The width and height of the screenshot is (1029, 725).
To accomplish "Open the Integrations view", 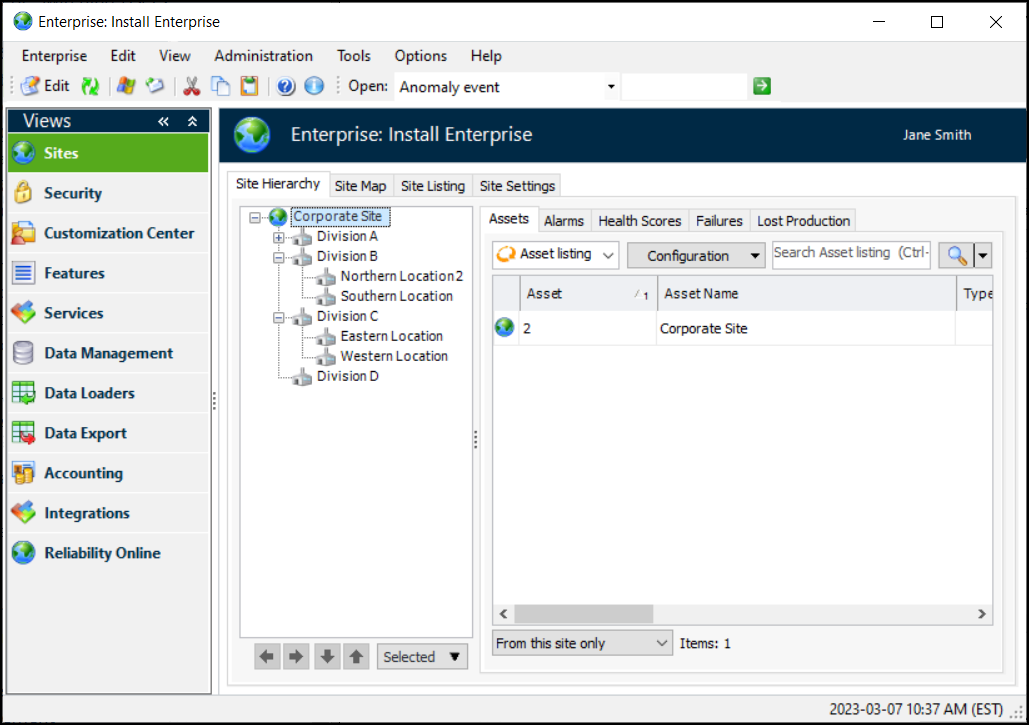I will pos(108,513).
